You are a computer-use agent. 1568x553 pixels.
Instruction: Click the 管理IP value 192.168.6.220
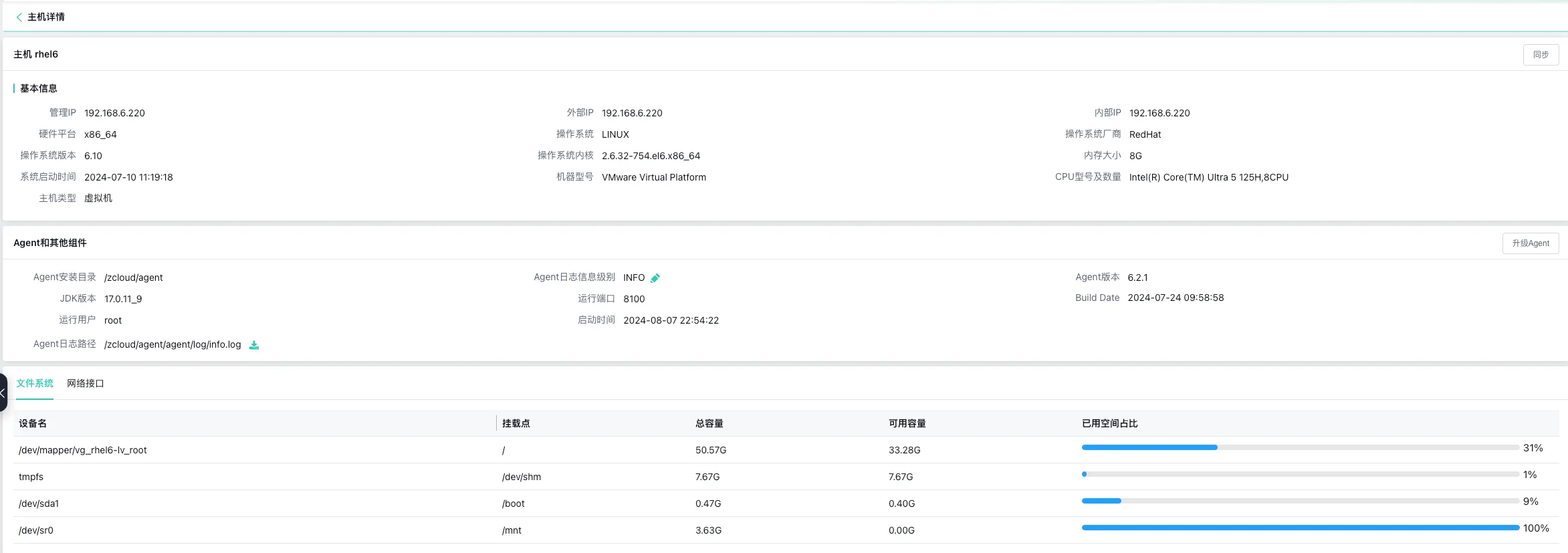pyautogui.click(x=114, y=113)
